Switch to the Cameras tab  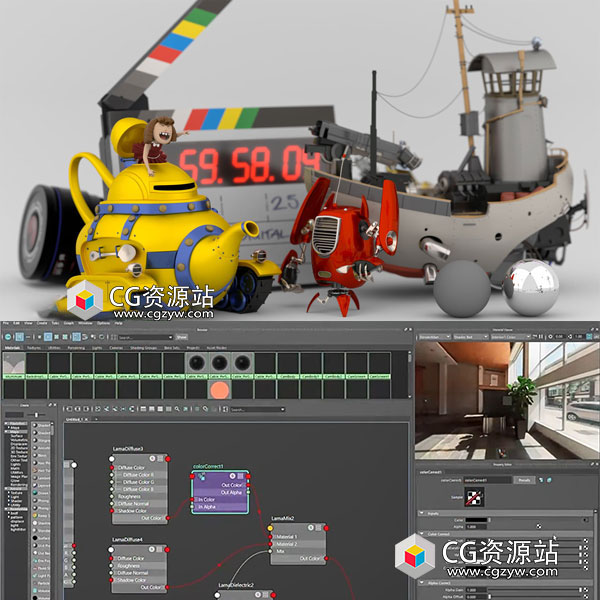(116, 348)
